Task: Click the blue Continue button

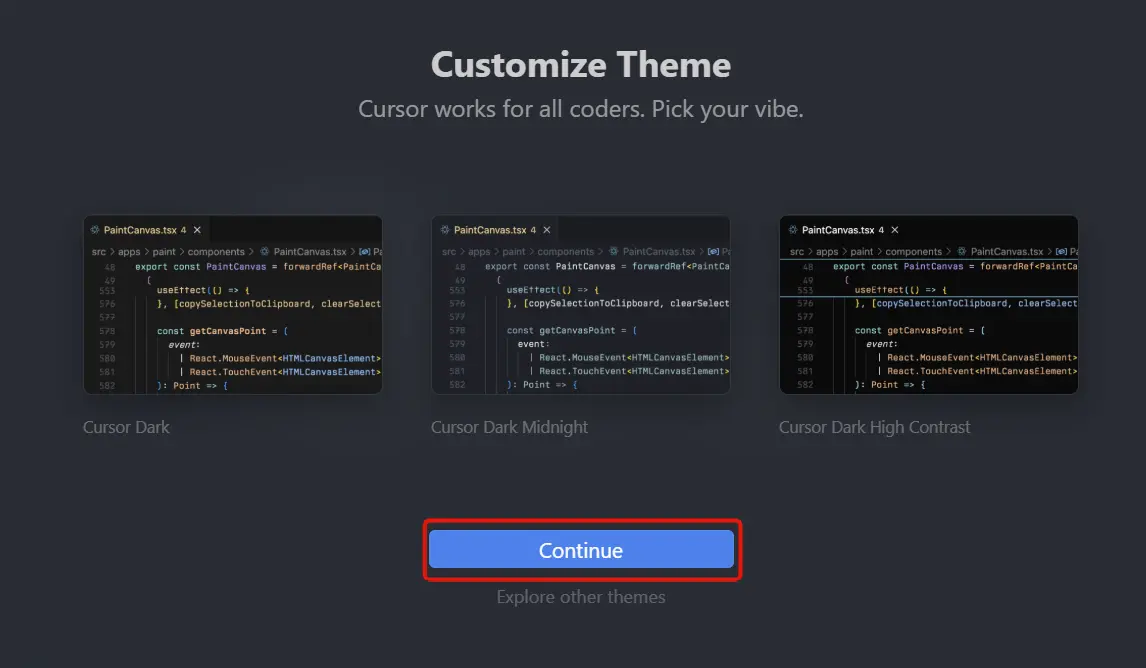Action: point(581,550)
